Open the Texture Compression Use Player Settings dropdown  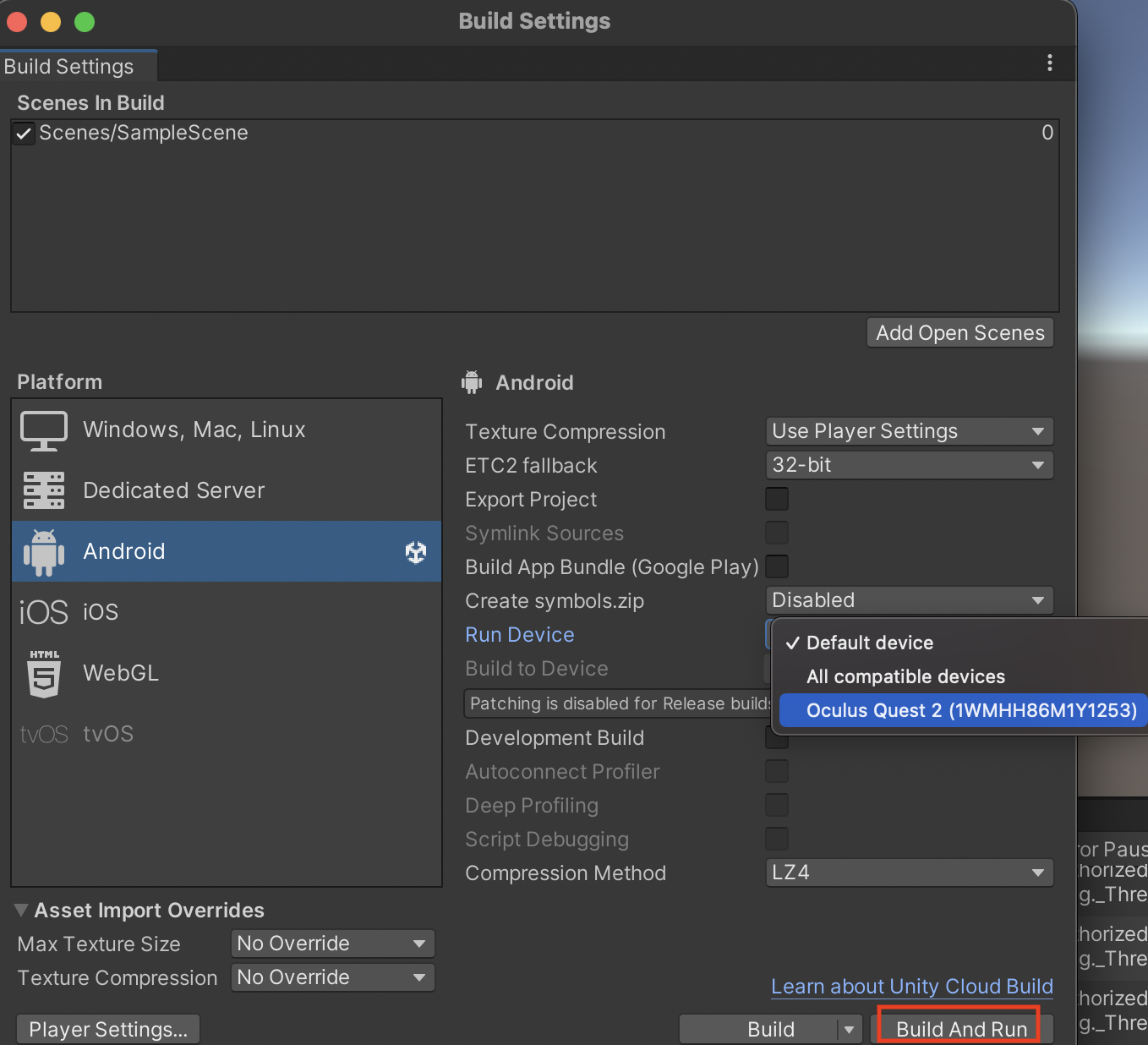[x=910, y=431]
